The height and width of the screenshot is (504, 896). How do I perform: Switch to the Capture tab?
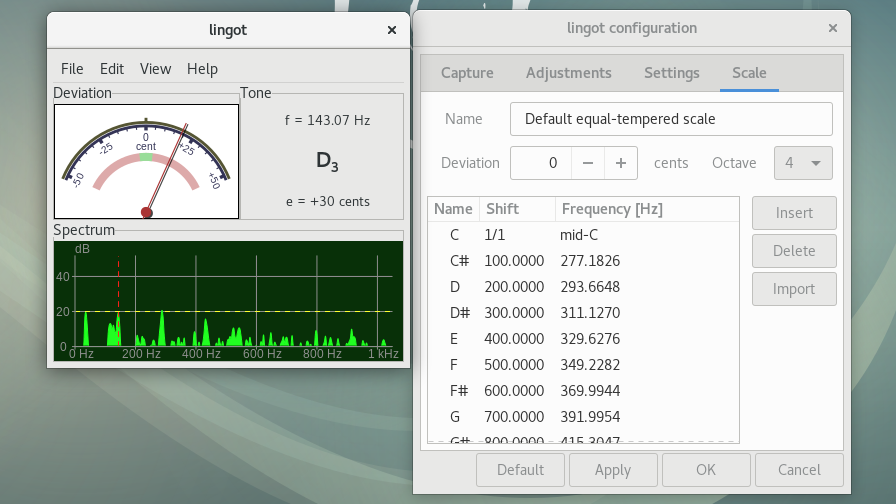point(467,73)
